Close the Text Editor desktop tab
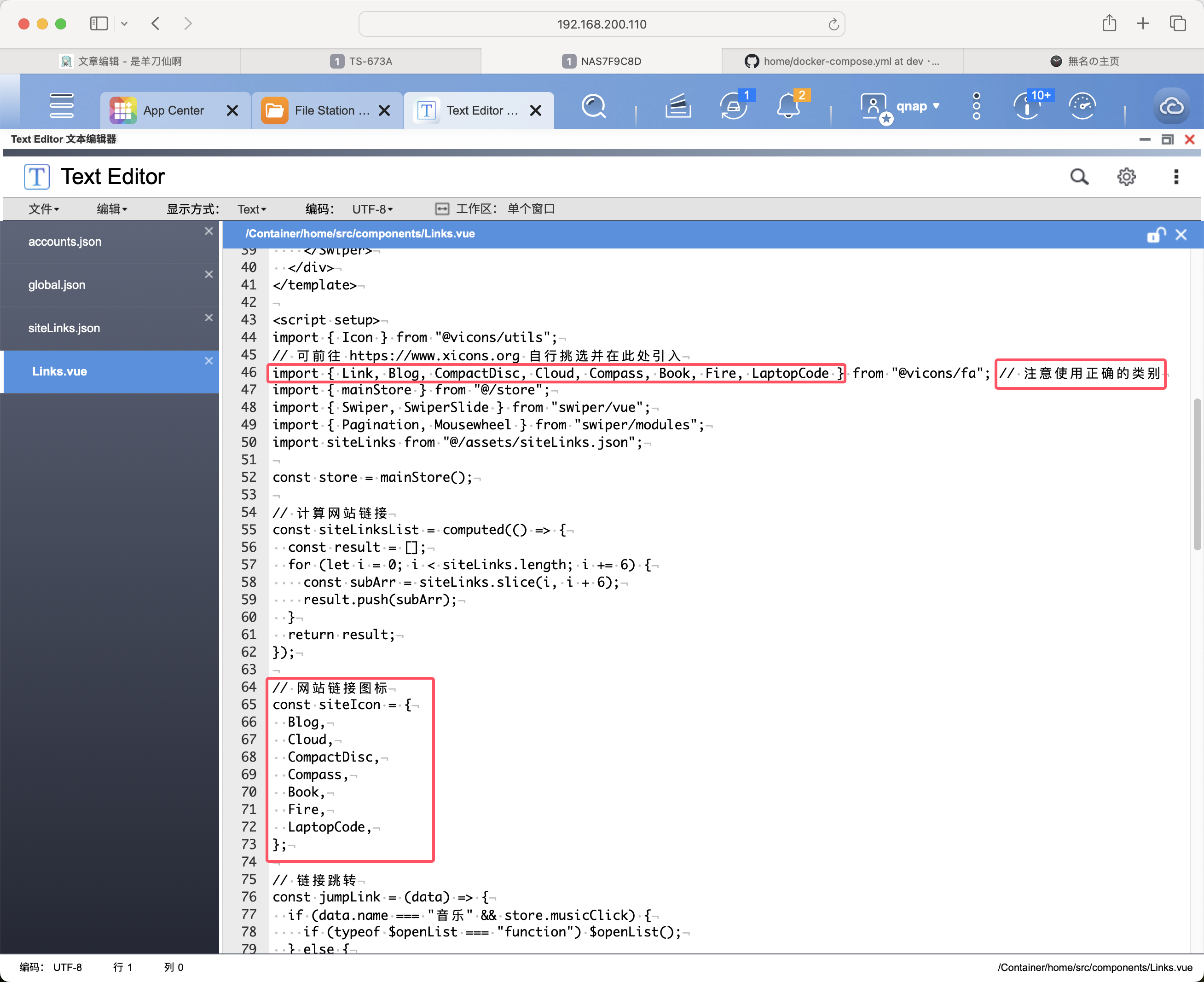The image size is (1204, 982). pos(536,110)
